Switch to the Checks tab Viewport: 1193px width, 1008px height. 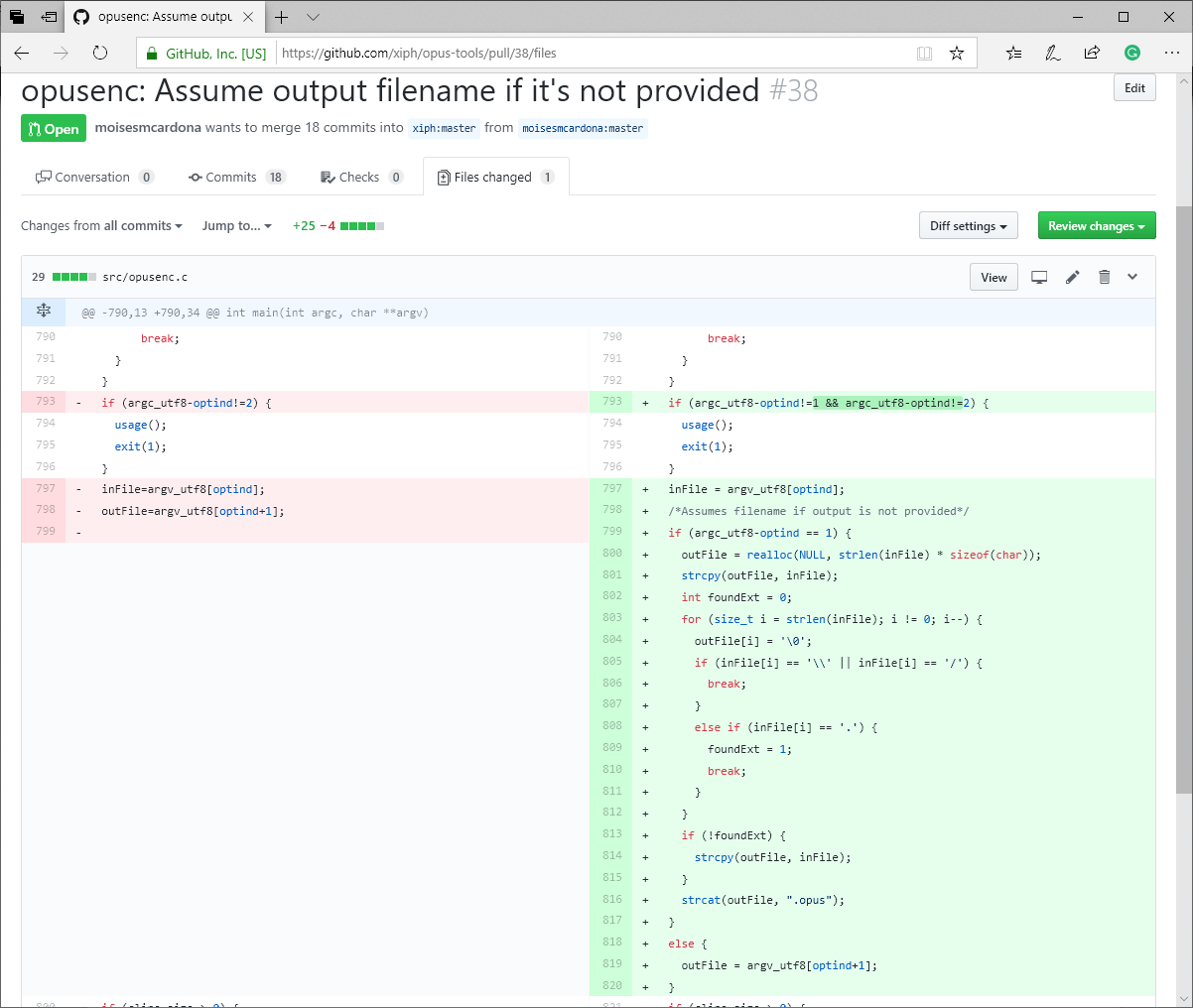point(361,177)
